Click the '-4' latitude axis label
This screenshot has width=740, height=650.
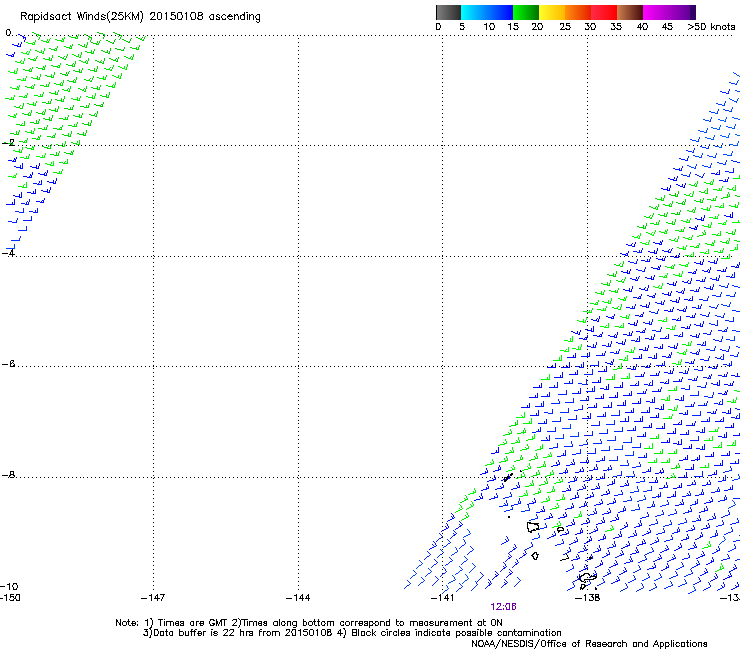[8, 253]
